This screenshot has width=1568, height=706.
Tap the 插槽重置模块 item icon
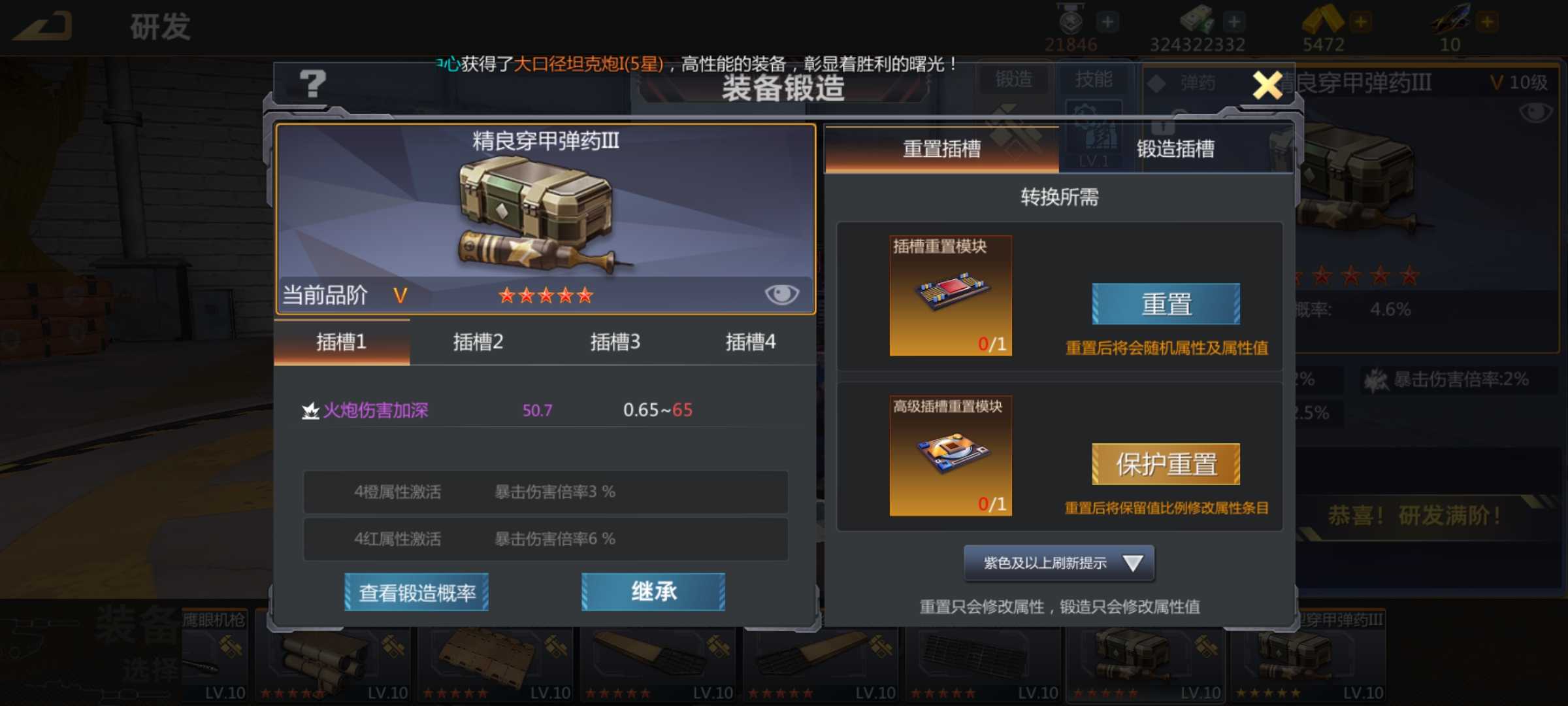951,295
